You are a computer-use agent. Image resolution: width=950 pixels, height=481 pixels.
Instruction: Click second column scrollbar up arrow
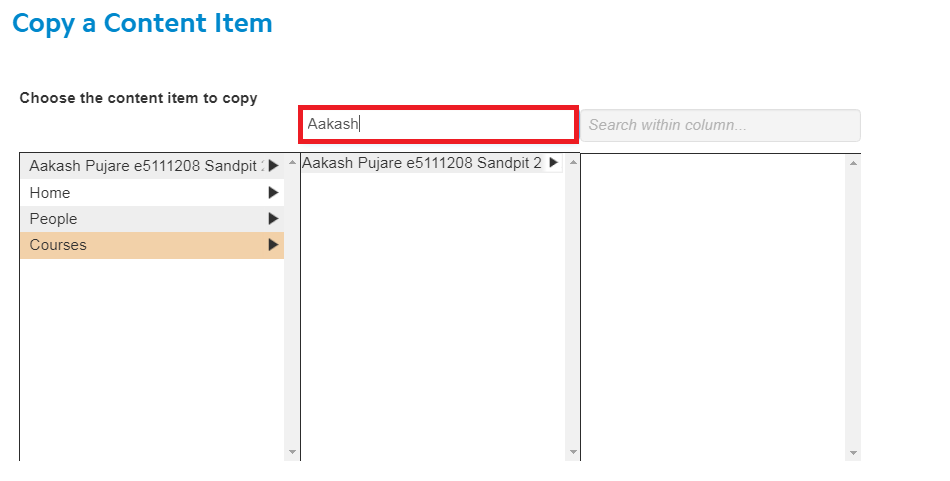[x=573, y=162]
